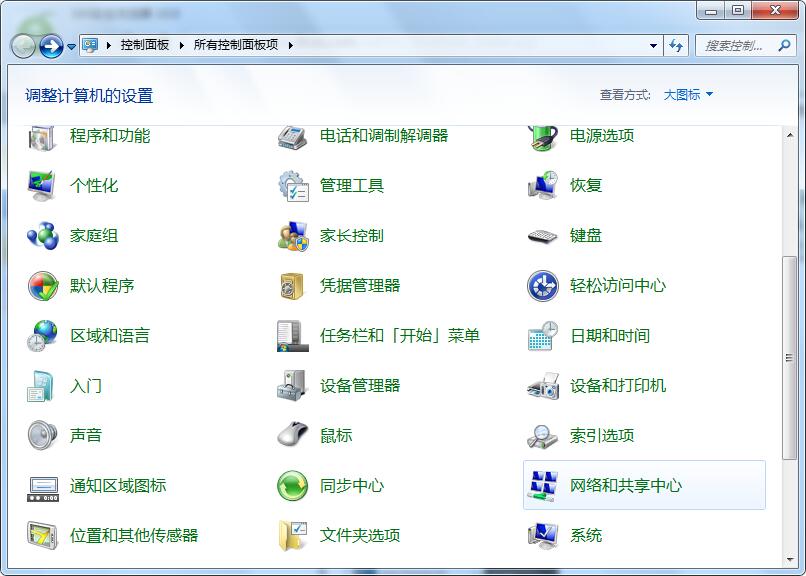Click the 设备和打印机 link
This screenshot has width=806, height=576.
point(617,386)
